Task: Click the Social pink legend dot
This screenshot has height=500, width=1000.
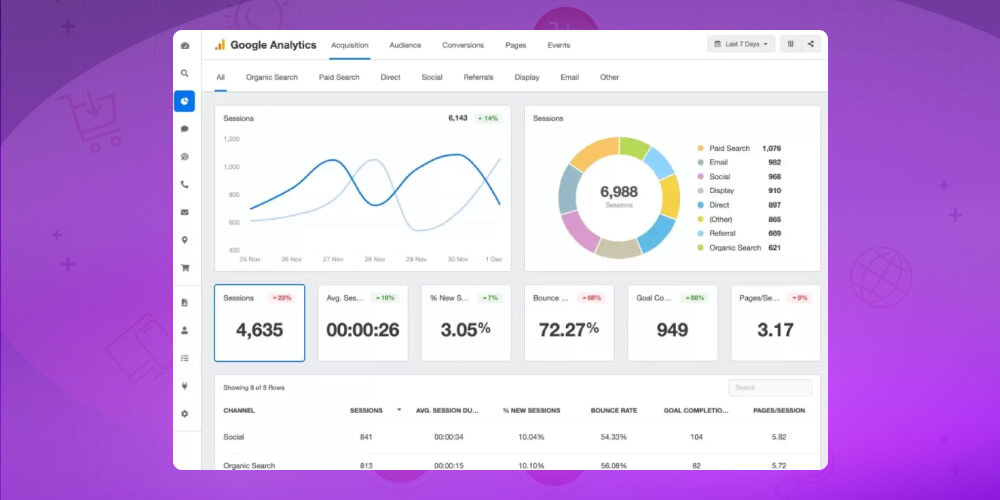Action: coord(700,177)
